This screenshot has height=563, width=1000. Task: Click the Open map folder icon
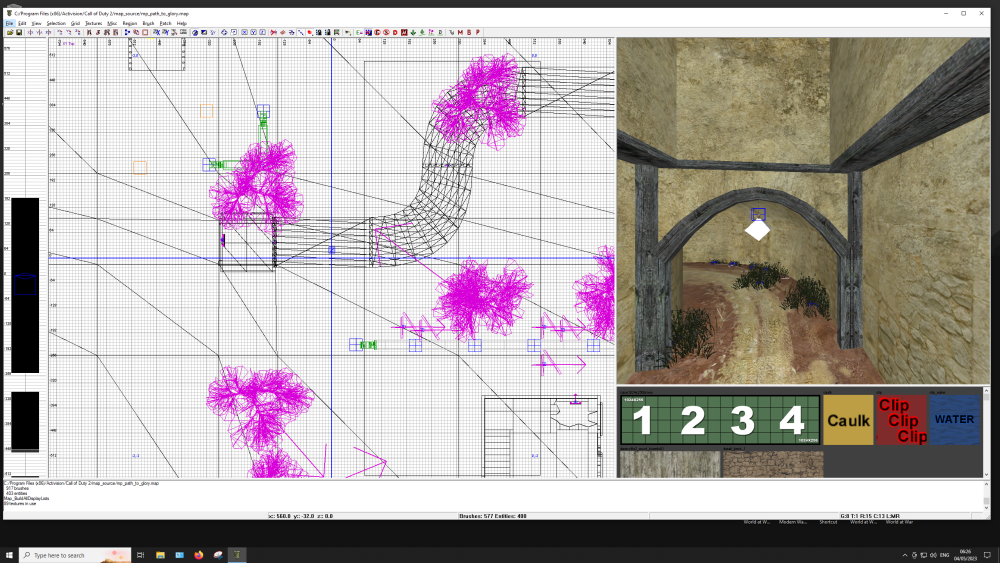tap(10, 32)
